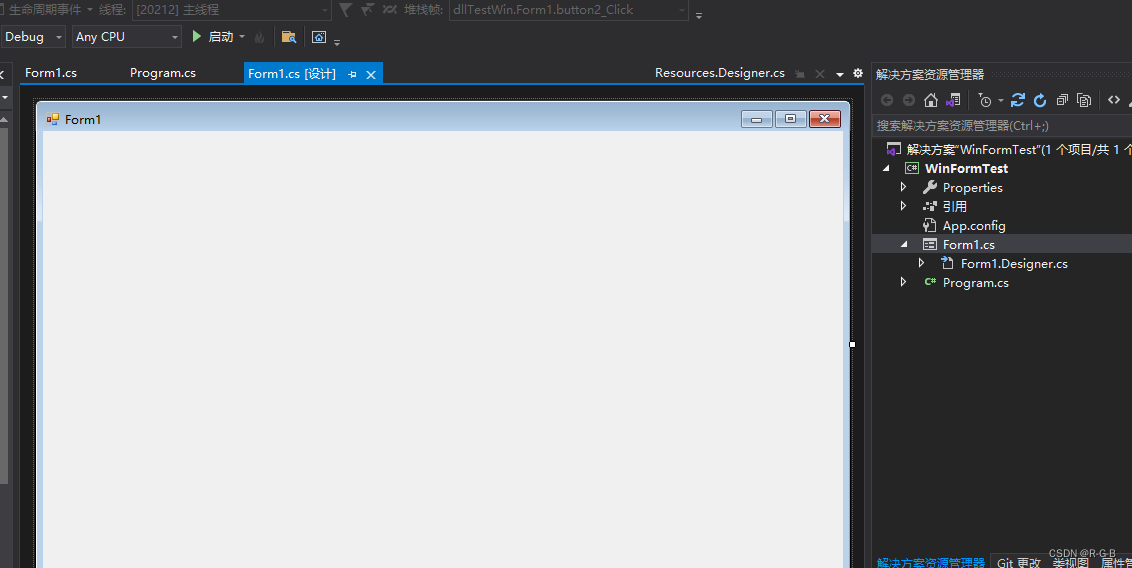The image size is (1132, 568).
Task: Click the Form1 window icon in the designer
Action: point(53,119)
